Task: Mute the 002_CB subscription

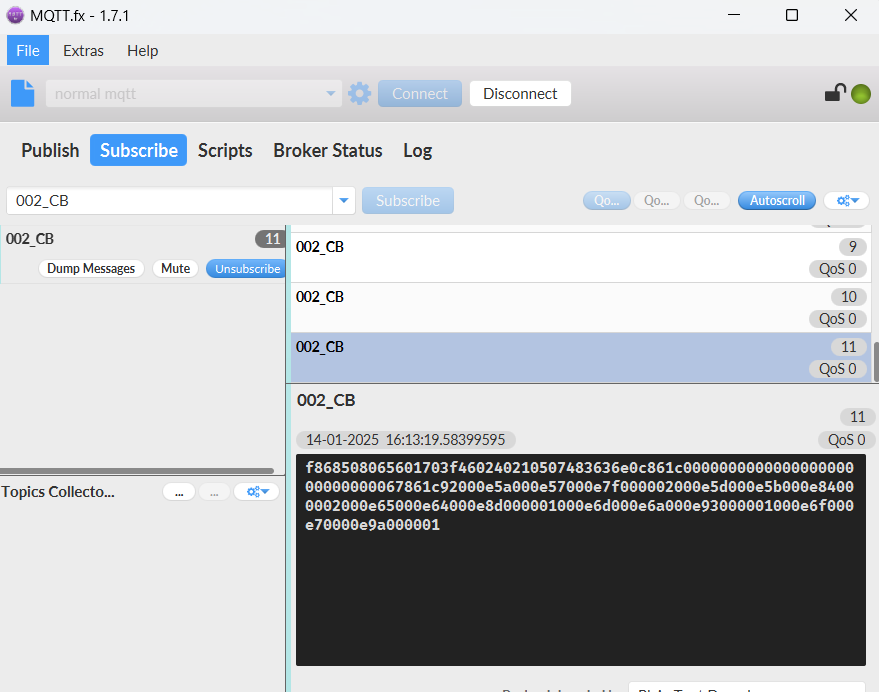Action: click(x=175, y=269)
